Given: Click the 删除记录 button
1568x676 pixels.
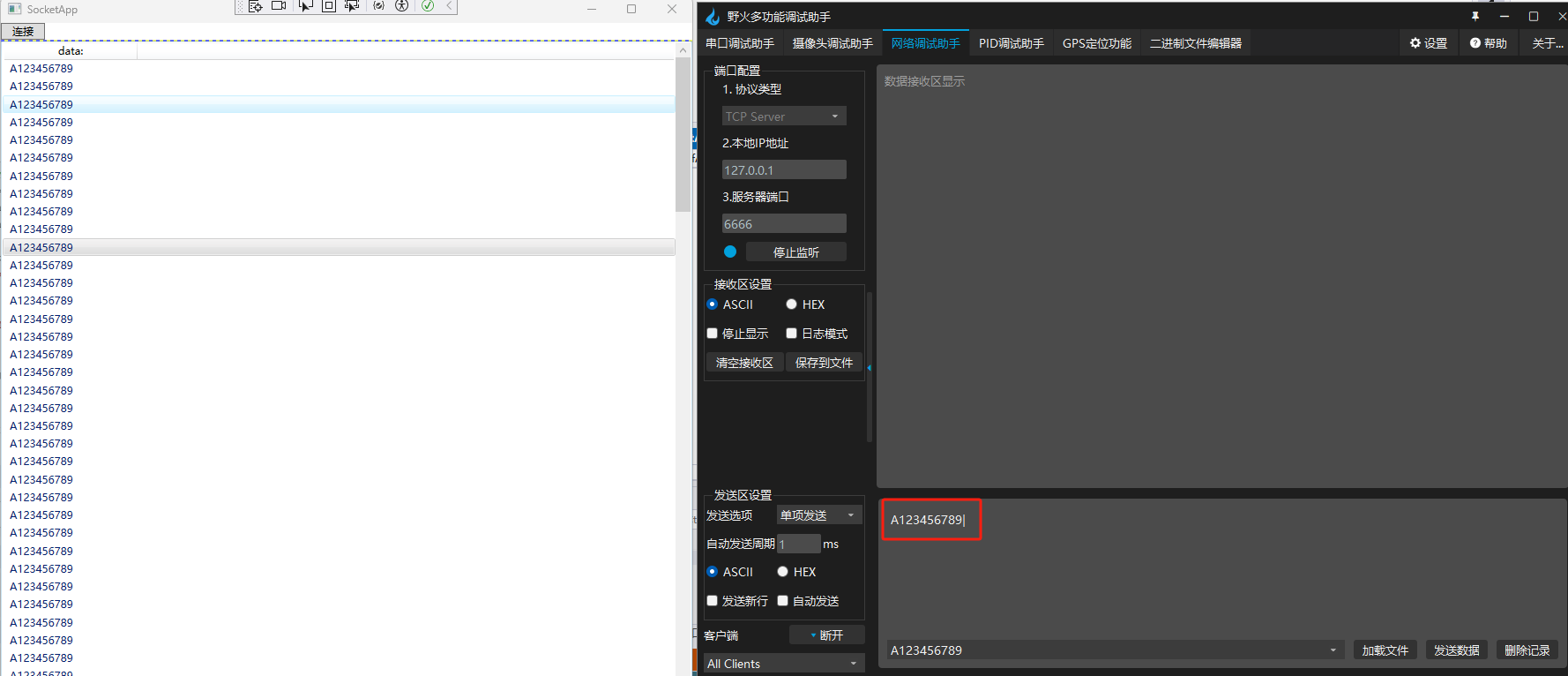Looking at the screenshot, I should pyautogui.click(x=1527, y=650).
